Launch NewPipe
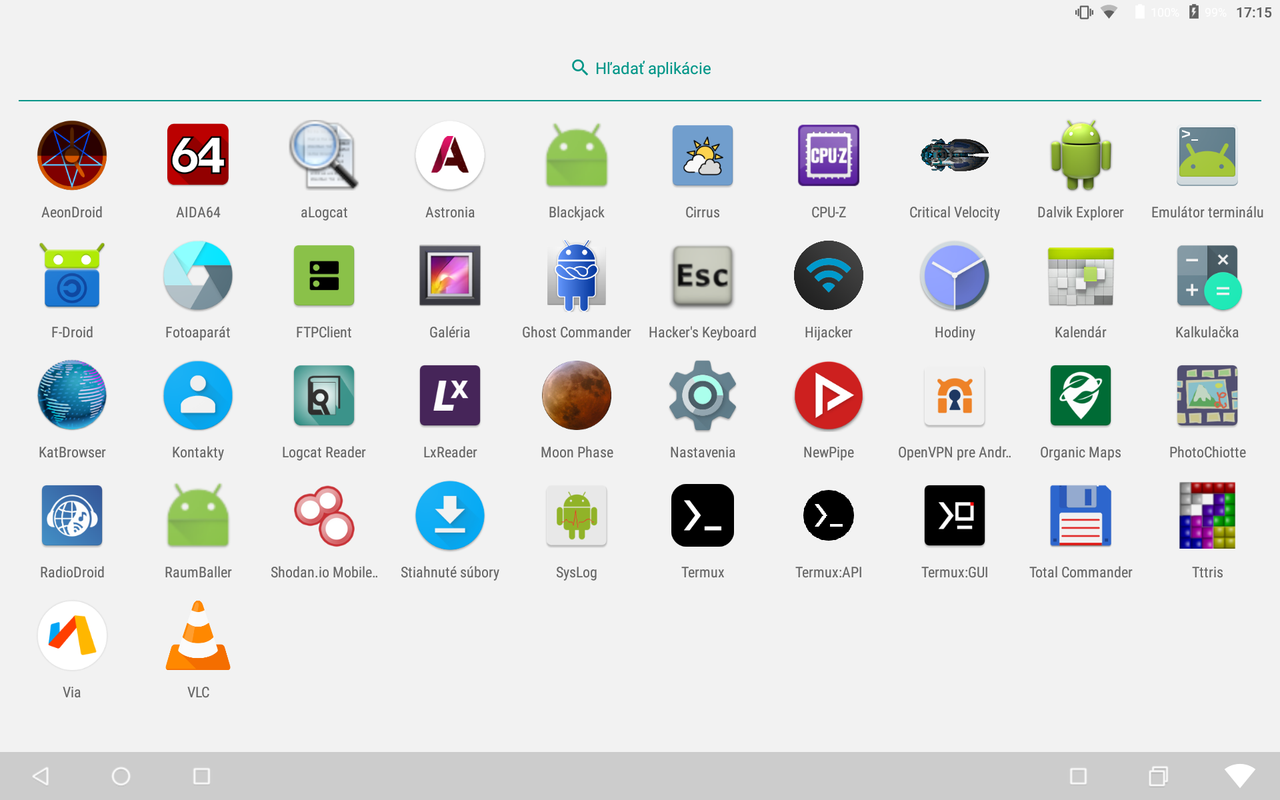This screenshot has height=800, width=1280. tap(829, 396)
